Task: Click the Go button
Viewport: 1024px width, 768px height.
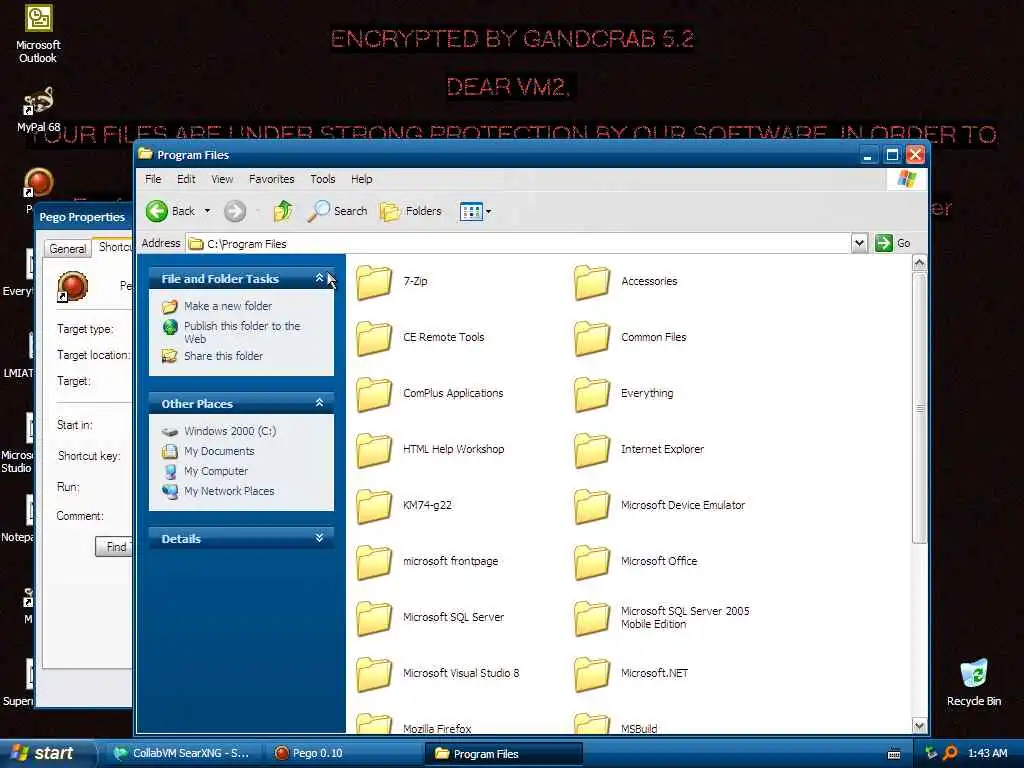Action: click(893, 243)
